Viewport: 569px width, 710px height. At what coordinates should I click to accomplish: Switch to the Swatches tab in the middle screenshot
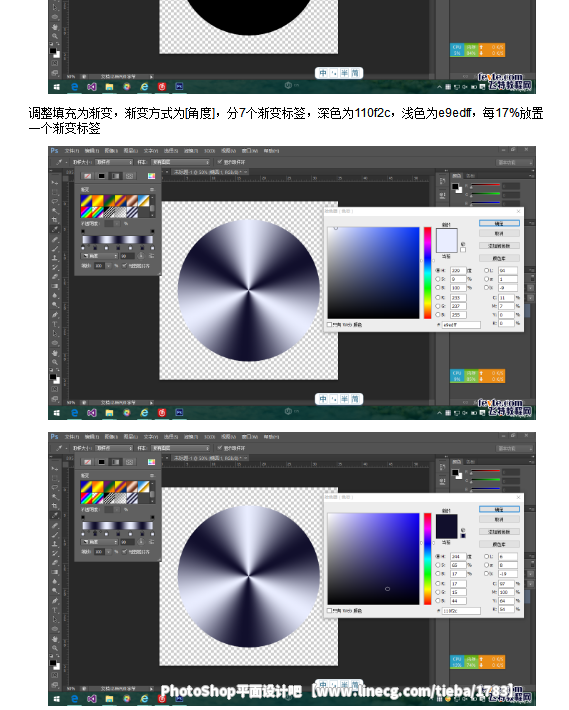[471, 176]
